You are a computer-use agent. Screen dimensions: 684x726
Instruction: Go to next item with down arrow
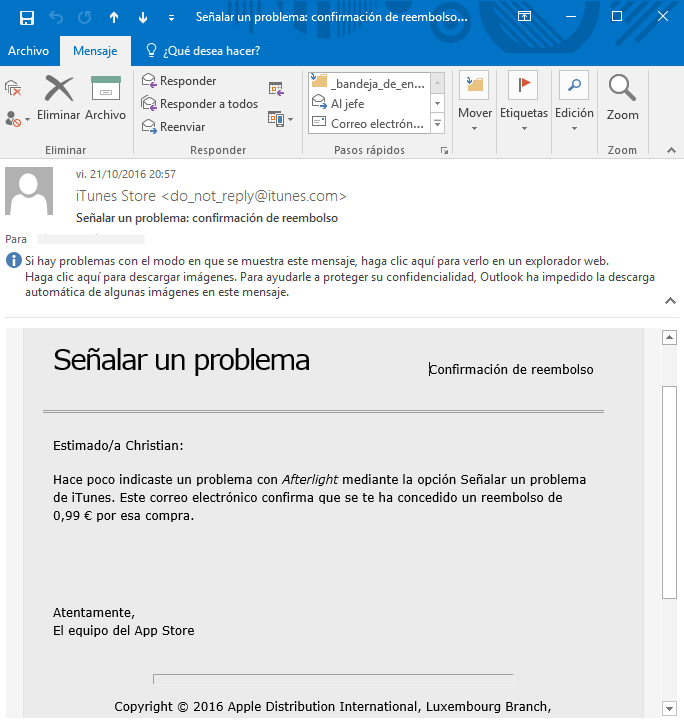click(143, 18)
